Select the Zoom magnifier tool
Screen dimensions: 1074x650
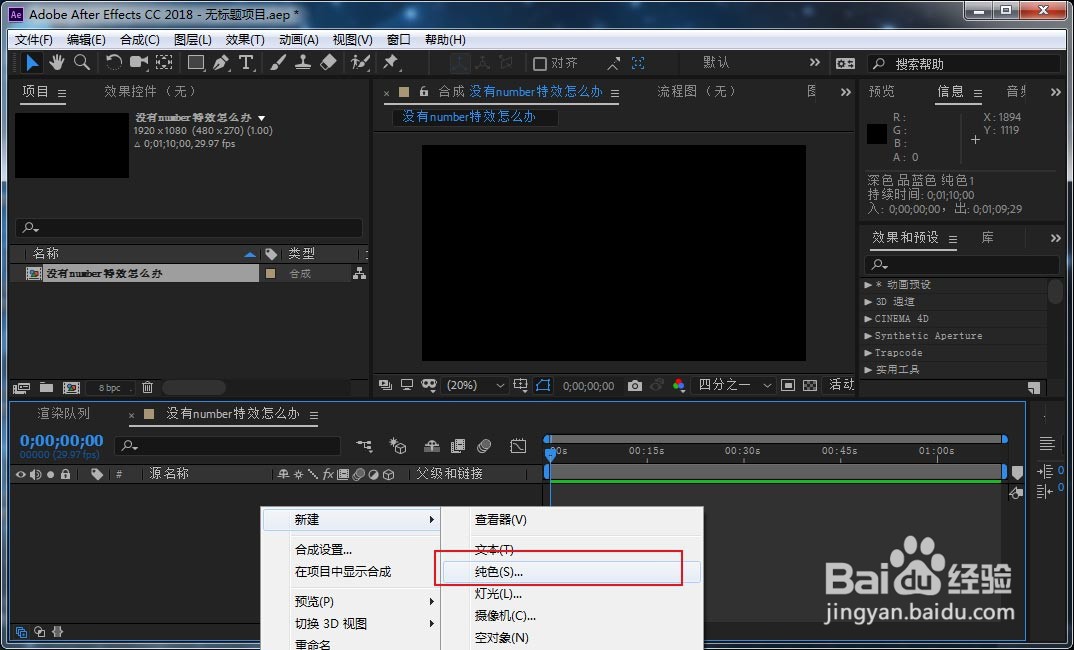pos(82,63)
